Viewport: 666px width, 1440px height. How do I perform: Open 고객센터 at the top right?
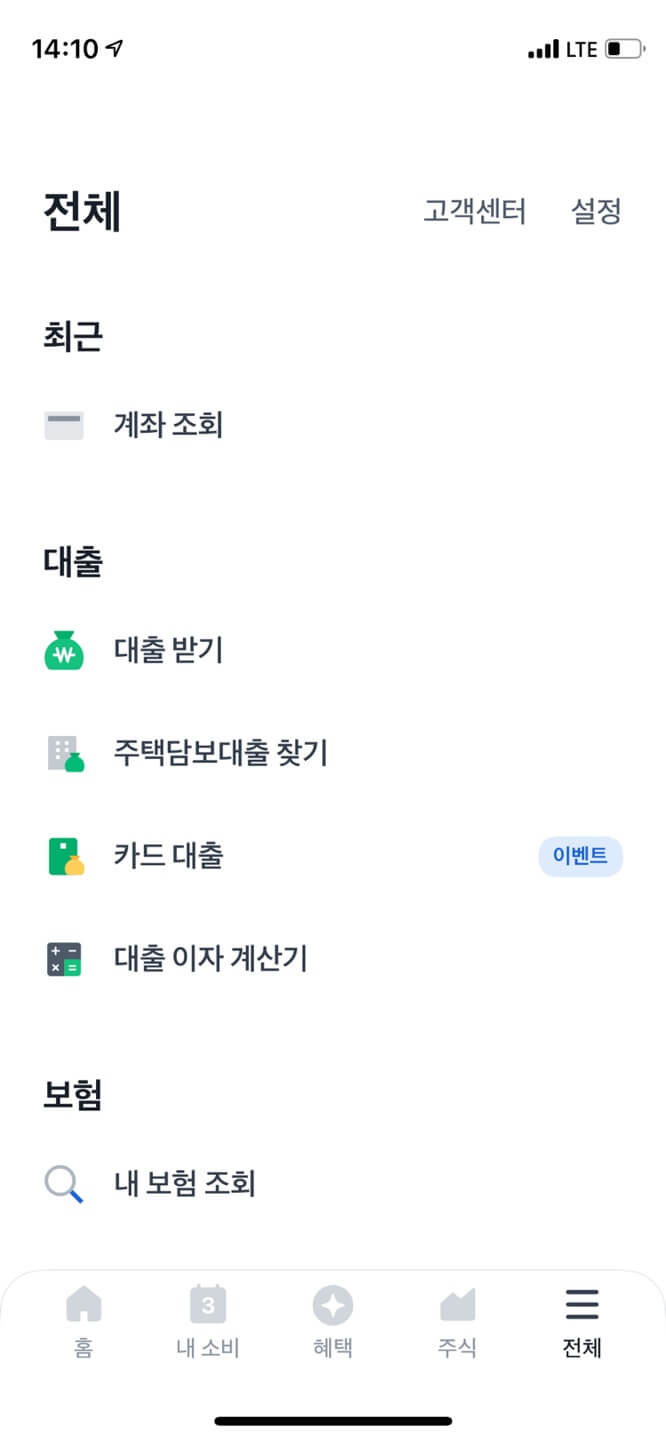pyautogui.click(x=474, y=211)
